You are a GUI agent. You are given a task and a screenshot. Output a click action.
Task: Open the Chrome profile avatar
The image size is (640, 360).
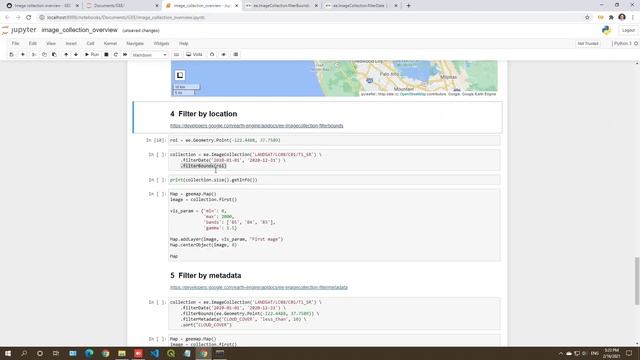pos(622,17)
